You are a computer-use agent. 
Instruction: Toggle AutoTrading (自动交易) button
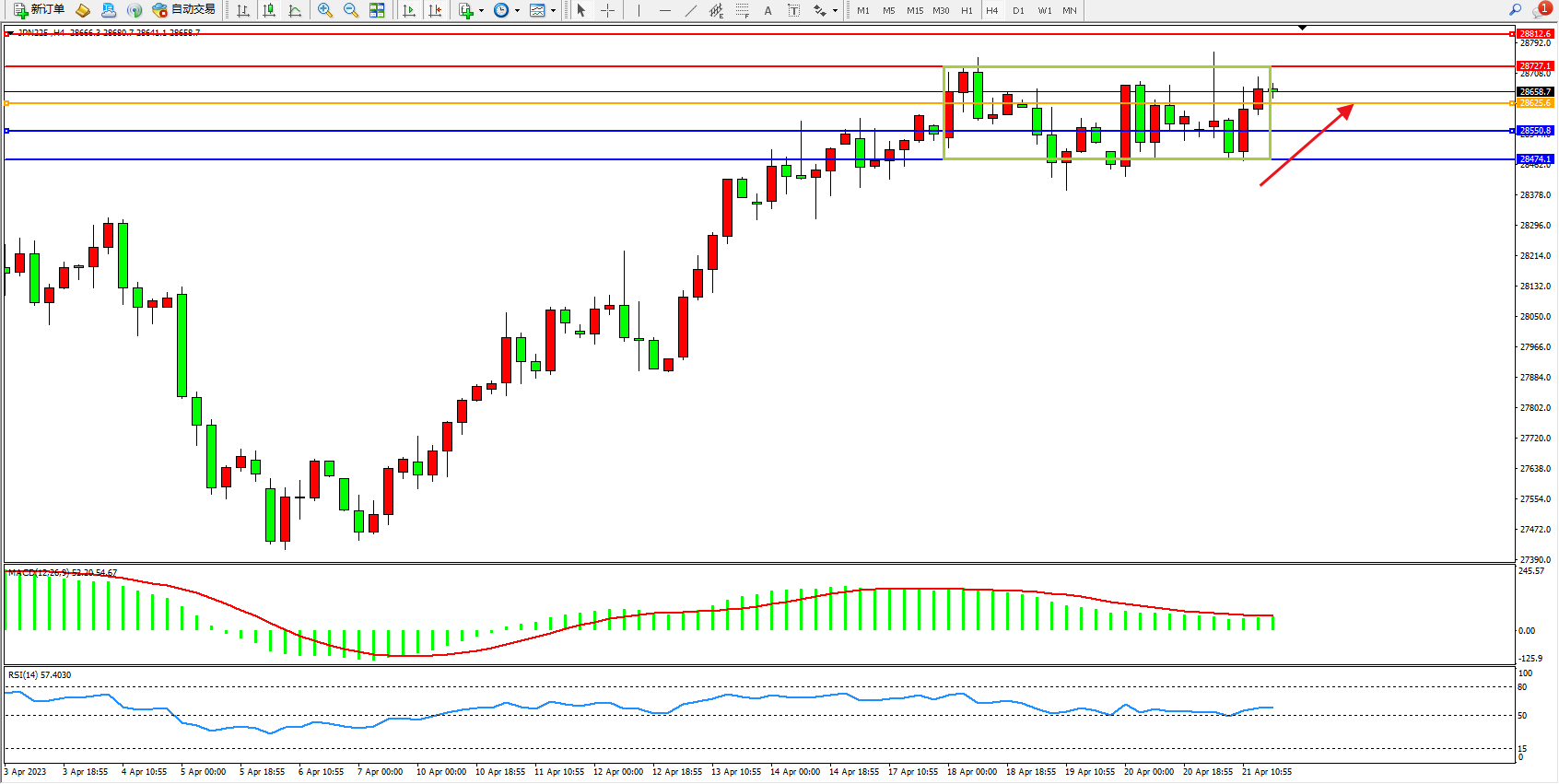tap(184, 10)
